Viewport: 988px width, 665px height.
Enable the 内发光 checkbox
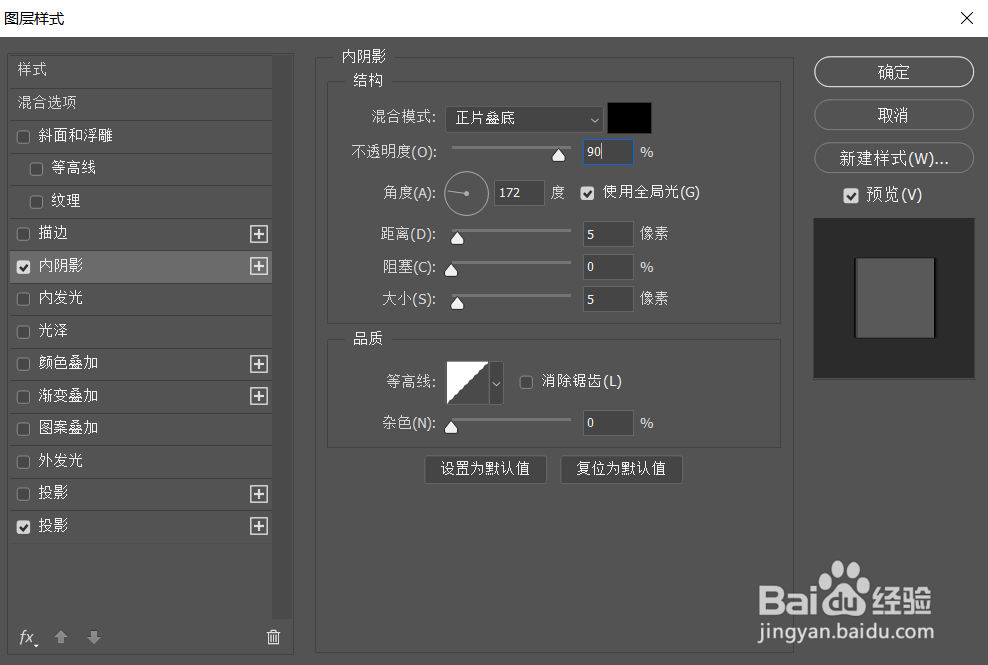(23, 299)
